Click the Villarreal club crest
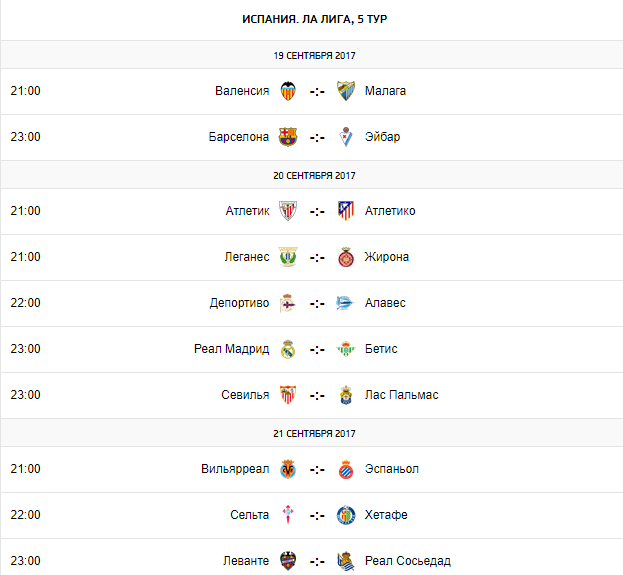The height and width of the screenshot is (575, 623). [x=288, y=469]
